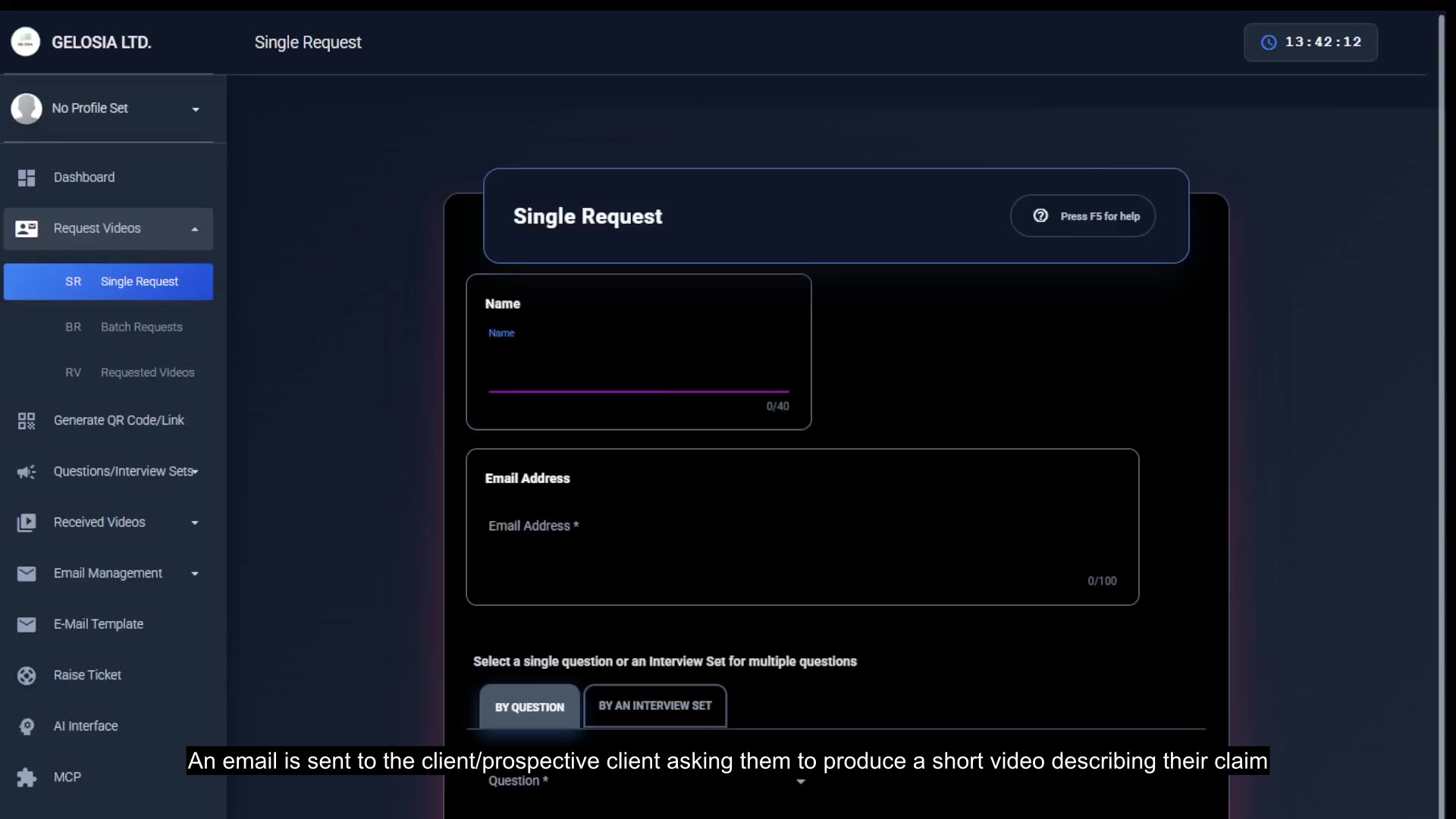
Task: Click the Dashboard grid icon
Action: (27, 177)
